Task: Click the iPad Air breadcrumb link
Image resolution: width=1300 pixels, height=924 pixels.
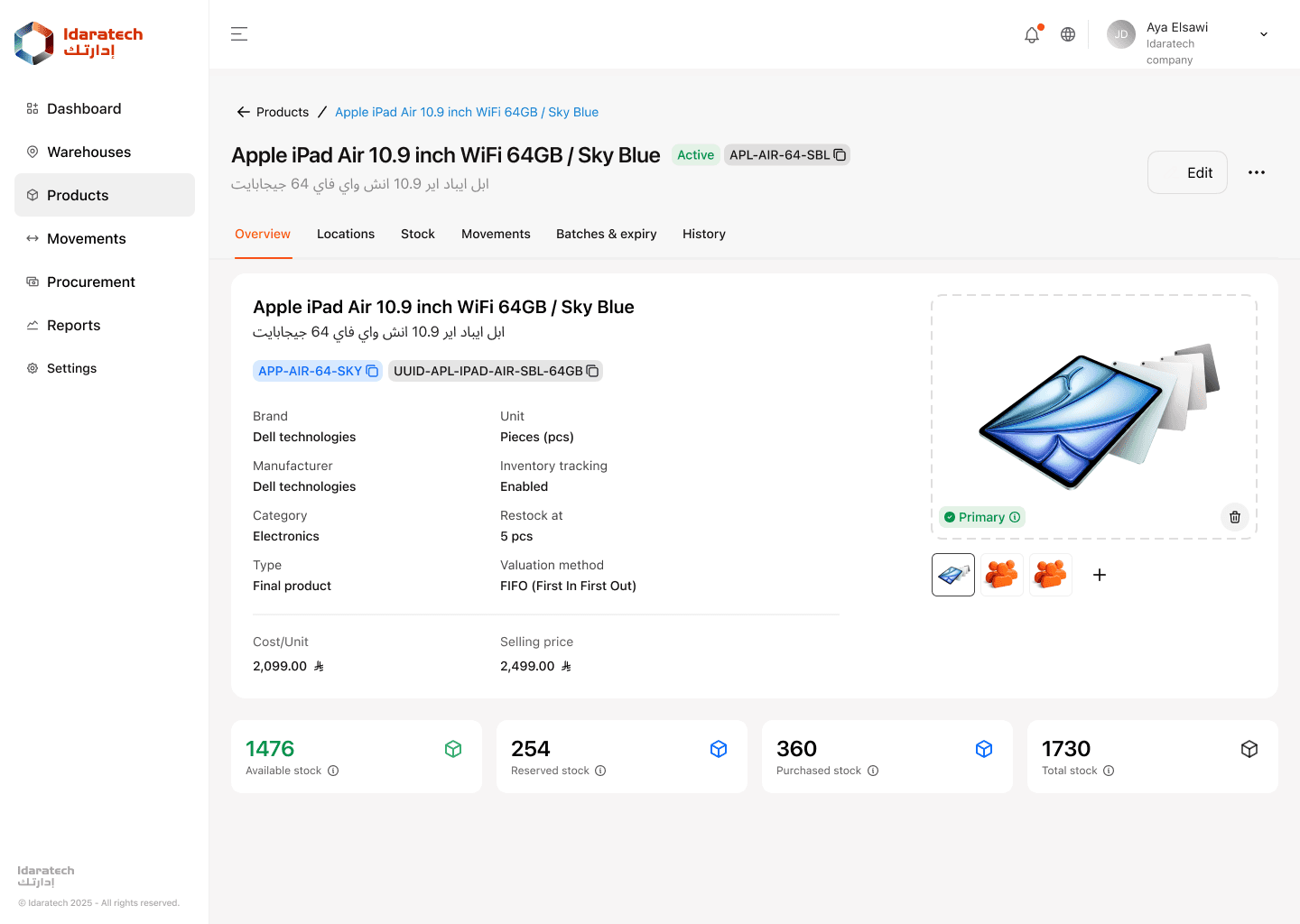Action: (x=467, y=112)
